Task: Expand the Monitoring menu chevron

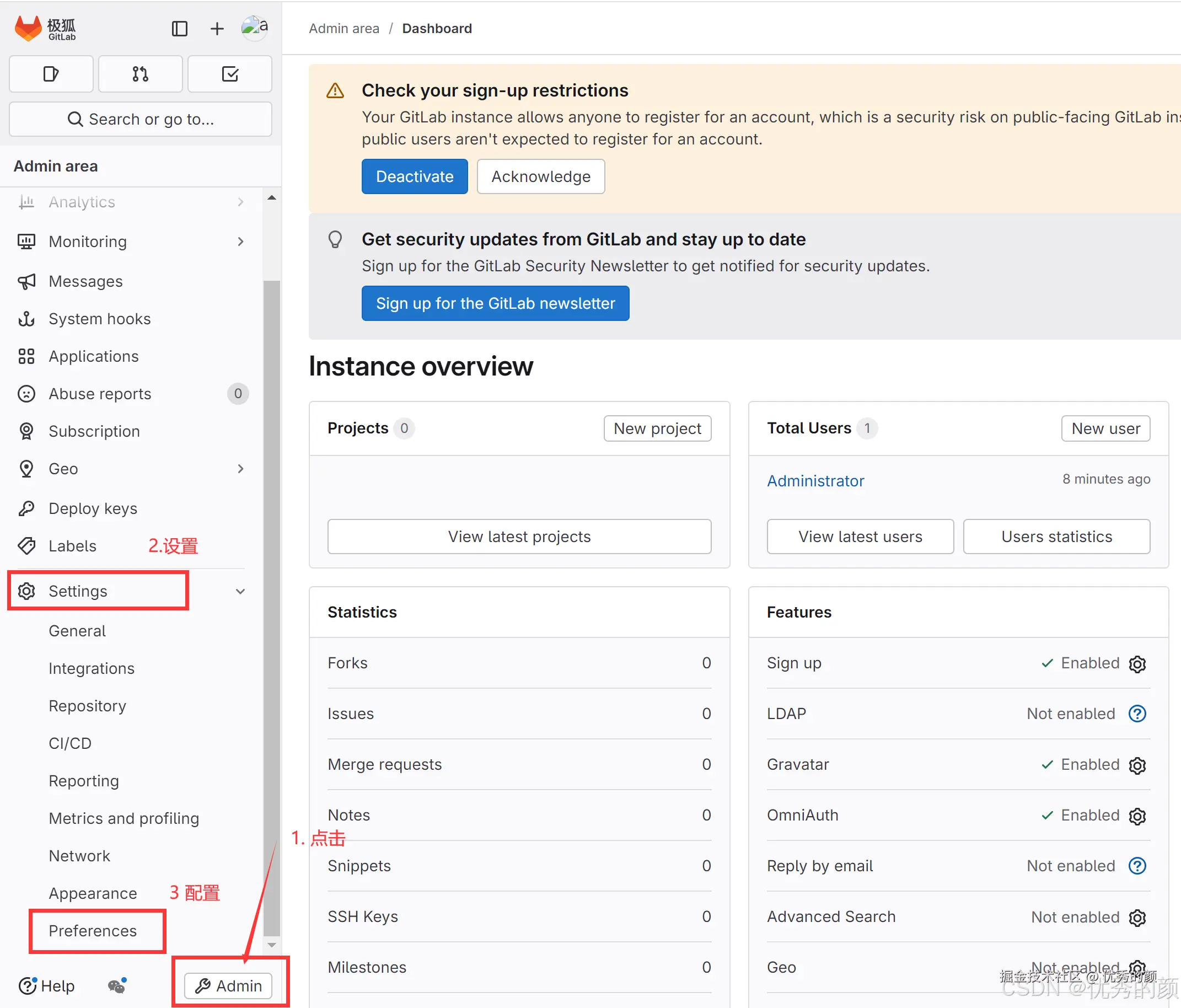Action: point(240,242)
